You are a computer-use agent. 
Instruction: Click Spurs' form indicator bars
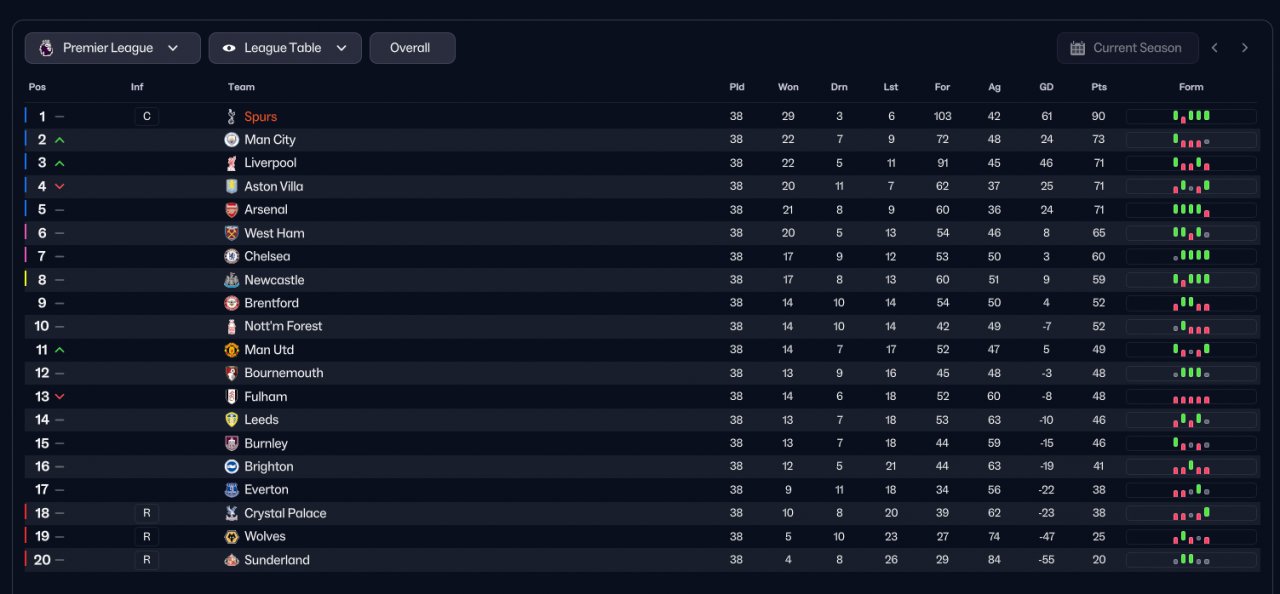click(x=1191, y=117)
